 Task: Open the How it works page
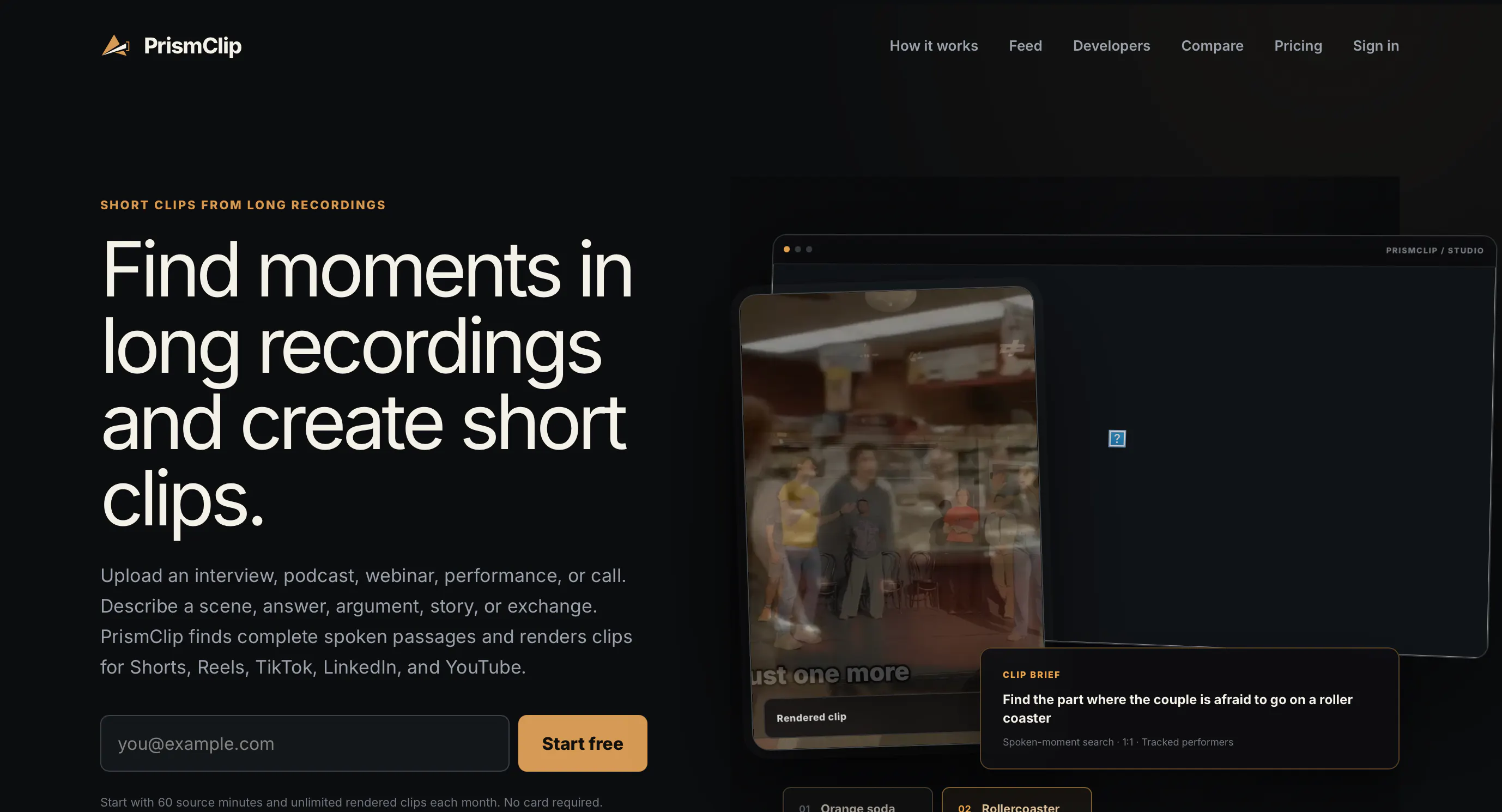934,45
